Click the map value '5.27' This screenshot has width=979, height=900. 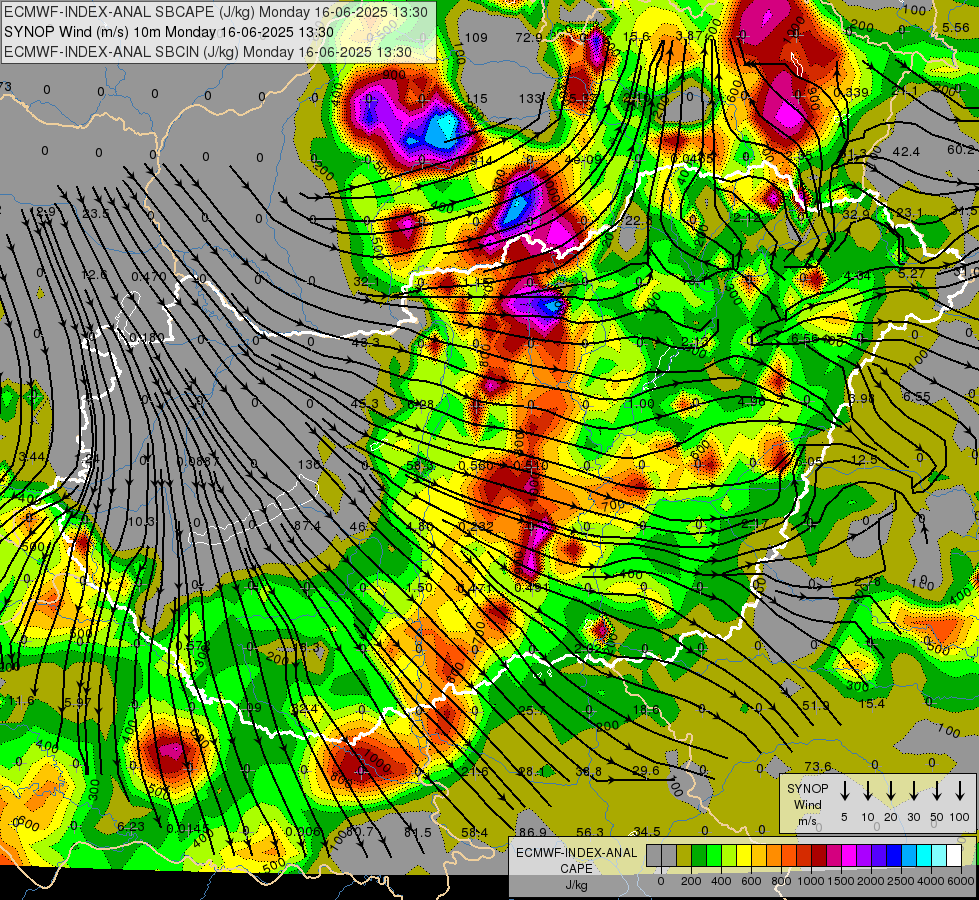[912, 274]
